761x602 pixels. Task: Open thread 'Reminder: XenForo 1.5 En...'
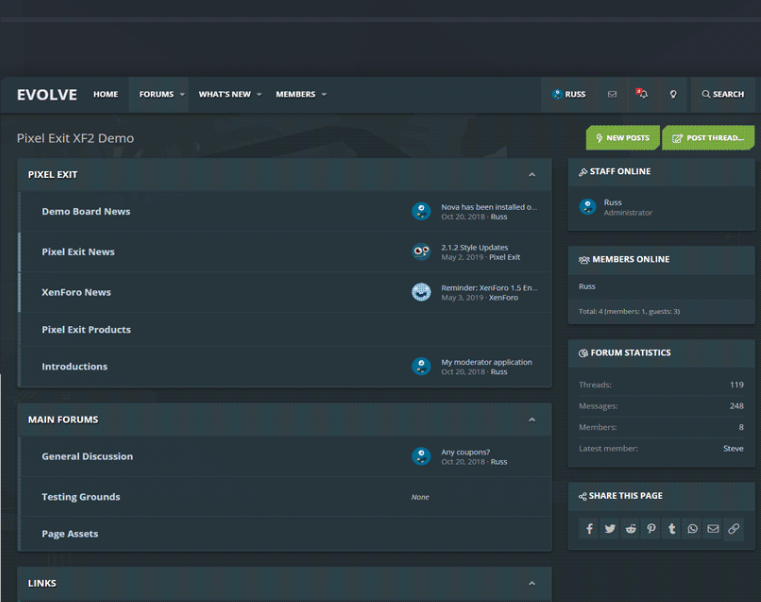pyautogui.click(x=489, y=288)
